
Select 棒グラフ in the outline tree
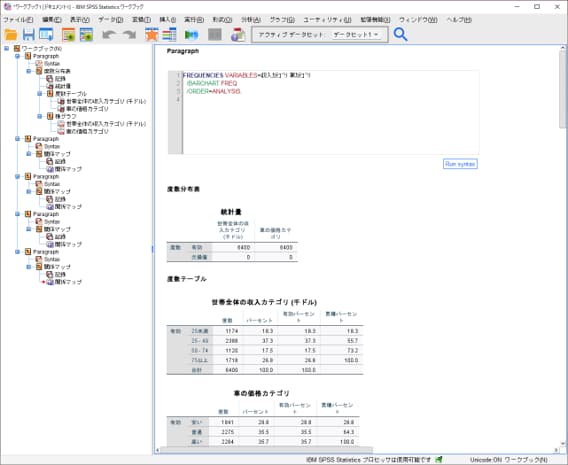pyautogui.click(x=66, y=116)
